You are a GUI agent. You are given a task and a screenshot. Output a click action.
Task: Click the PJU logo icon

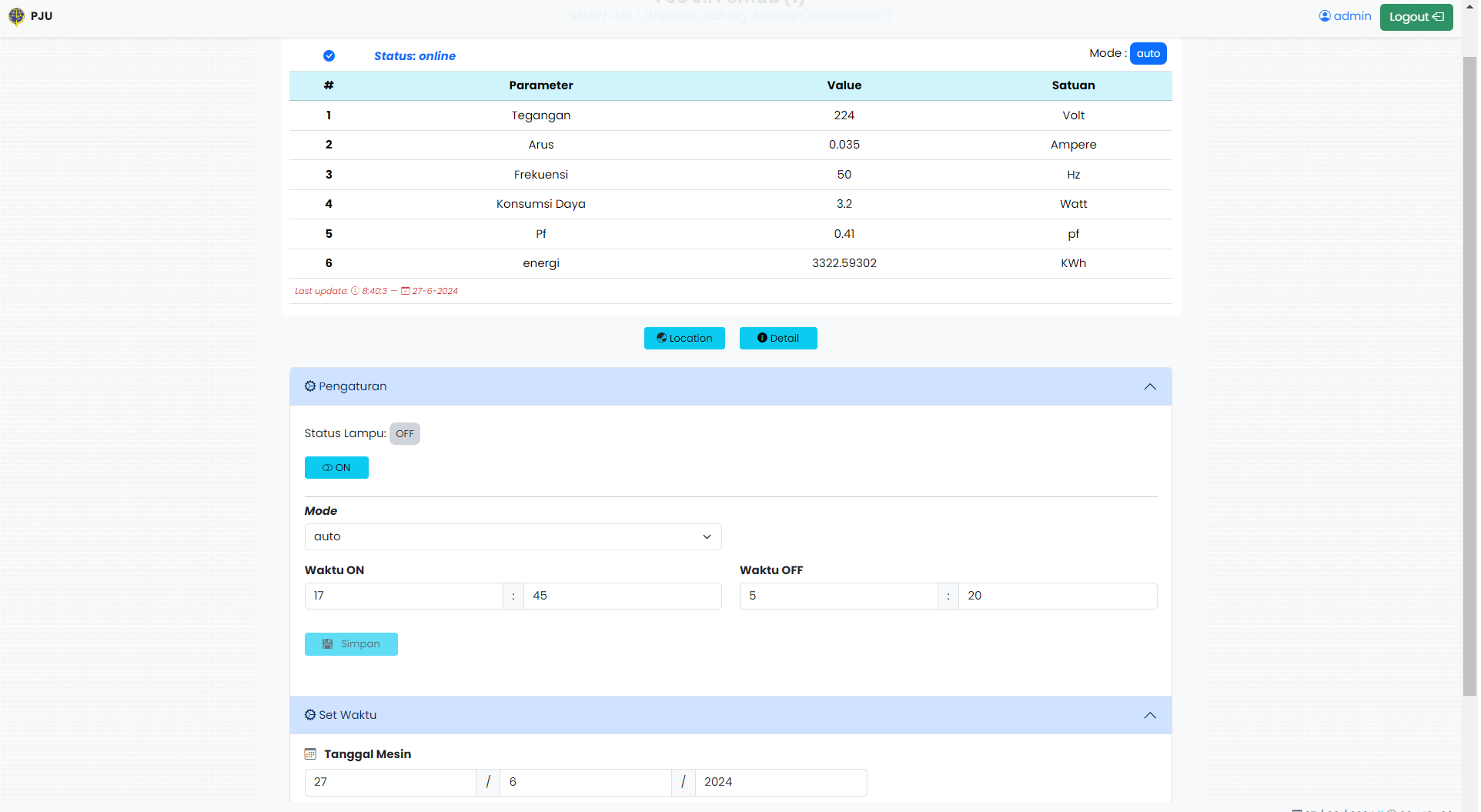16,16
